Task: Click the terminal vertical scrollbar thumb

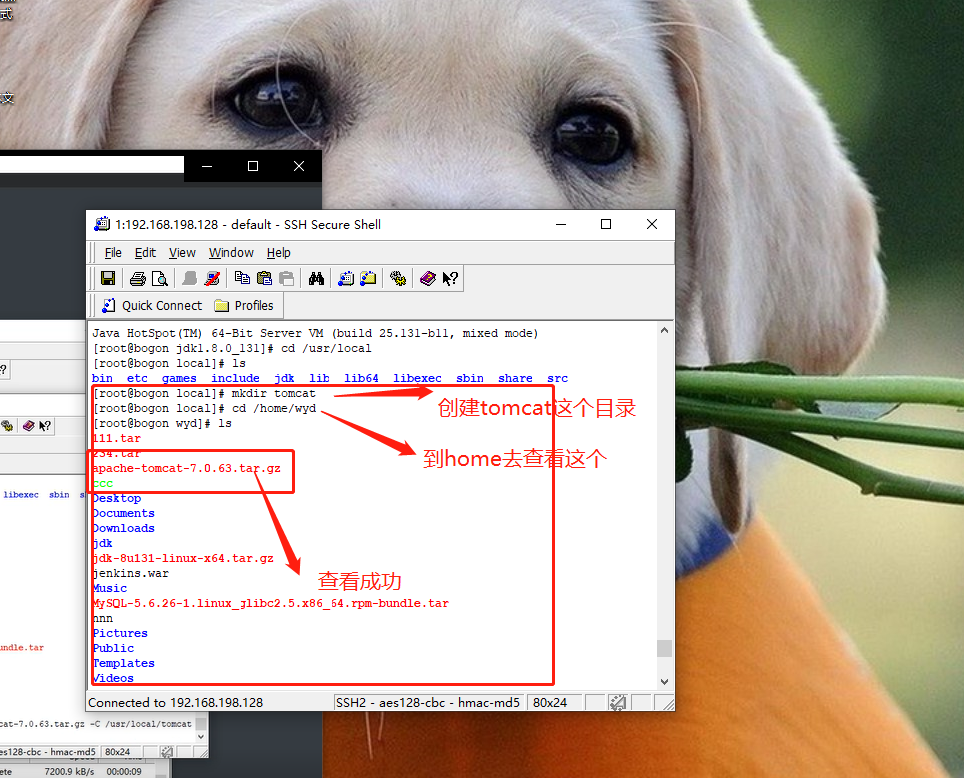Action: click(664, 648)
